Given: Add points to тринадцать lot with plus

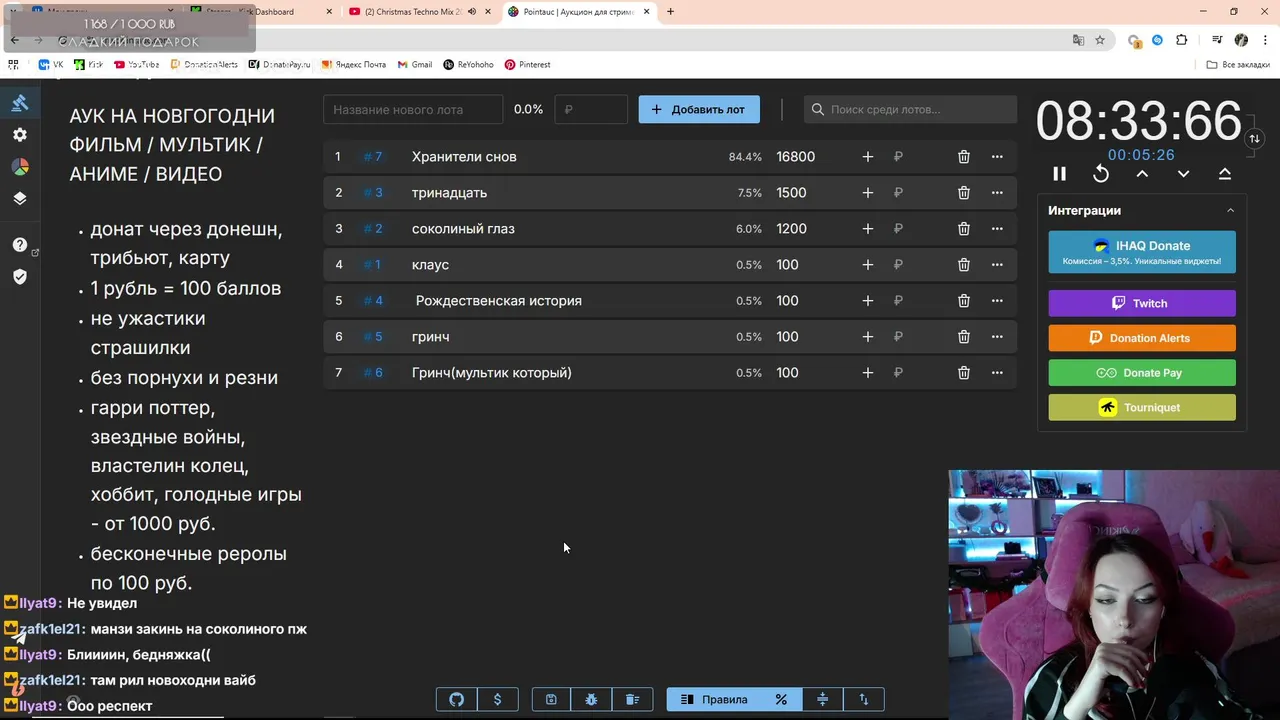Looking at the screenshot, I should (868, 193).
